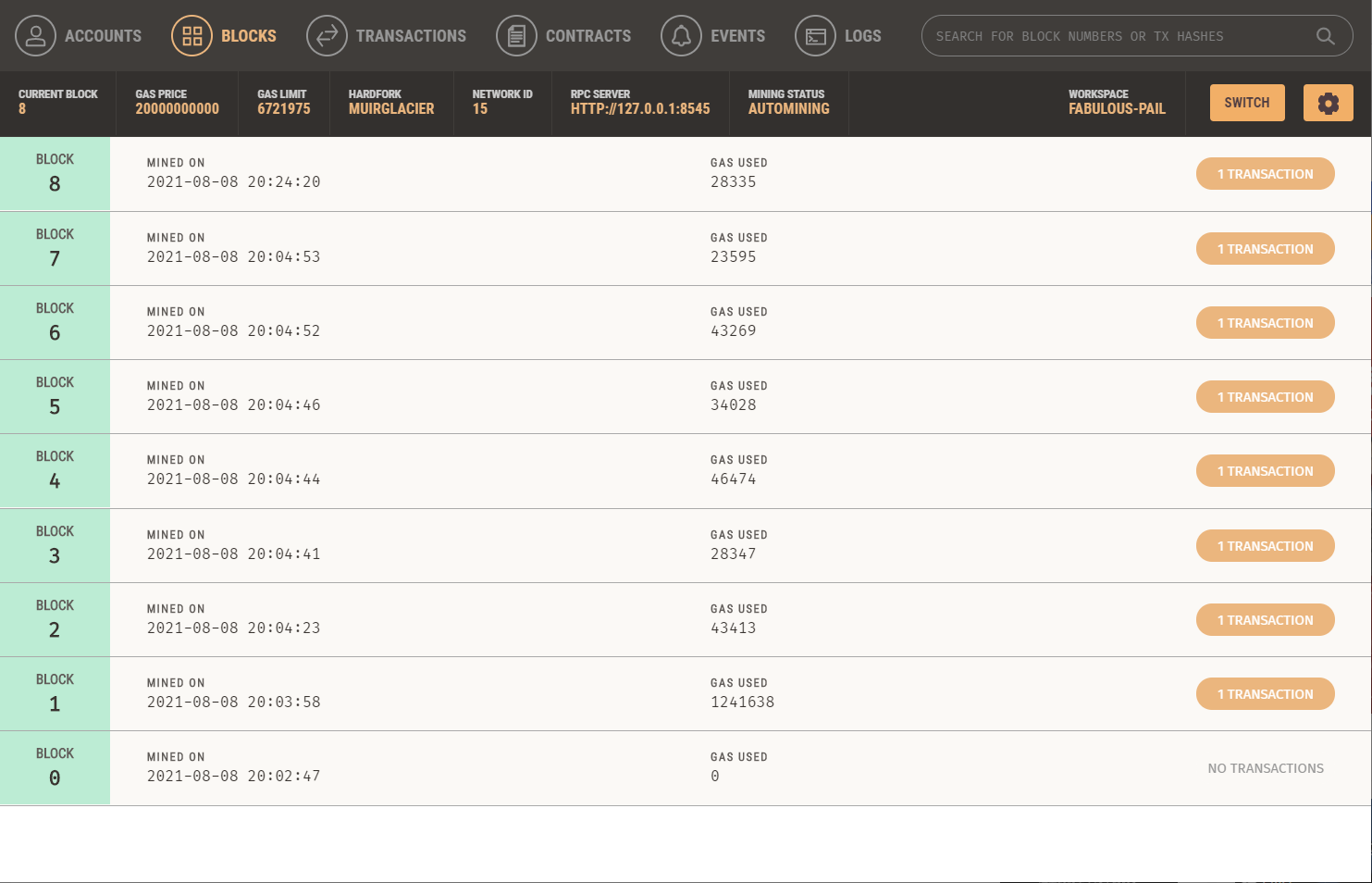Click the Block 0 green cell
The width and height of the screenshot is (1372, 883).
click(55, 767)
